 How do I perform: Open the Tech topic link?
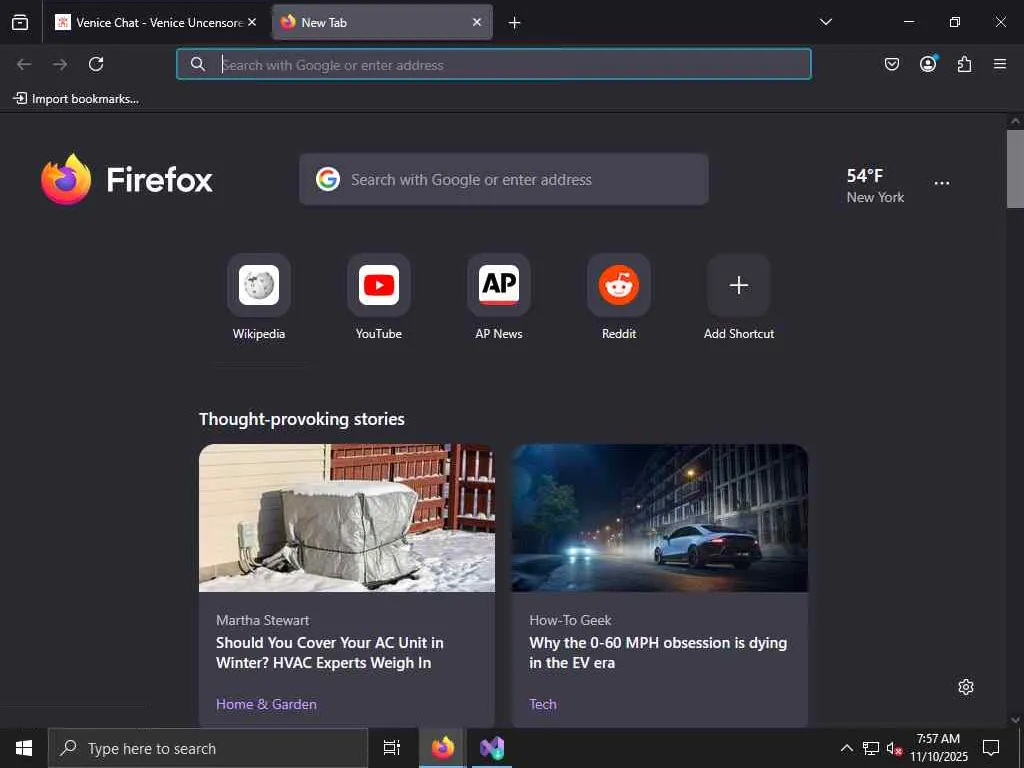[x=543, y=704]
